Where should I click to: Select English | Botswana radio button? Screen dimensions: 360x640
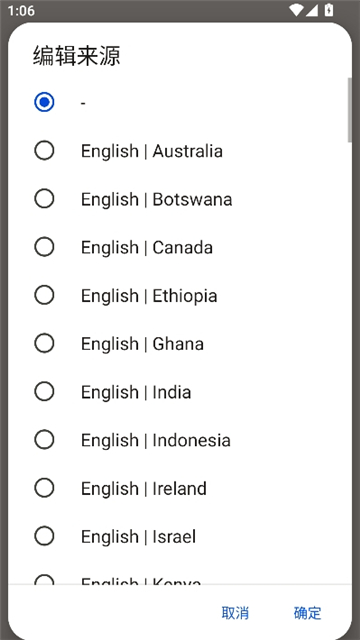[44, 199]
